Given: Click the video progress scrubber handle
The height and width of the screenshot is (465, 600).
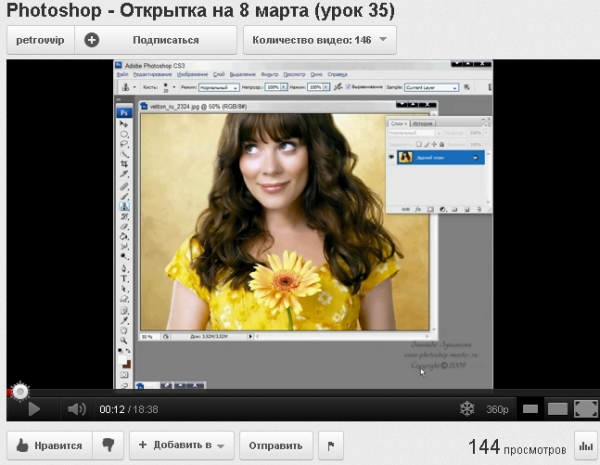Looking at the screenshot, I should pyautogui.click(x=20, y=392).
